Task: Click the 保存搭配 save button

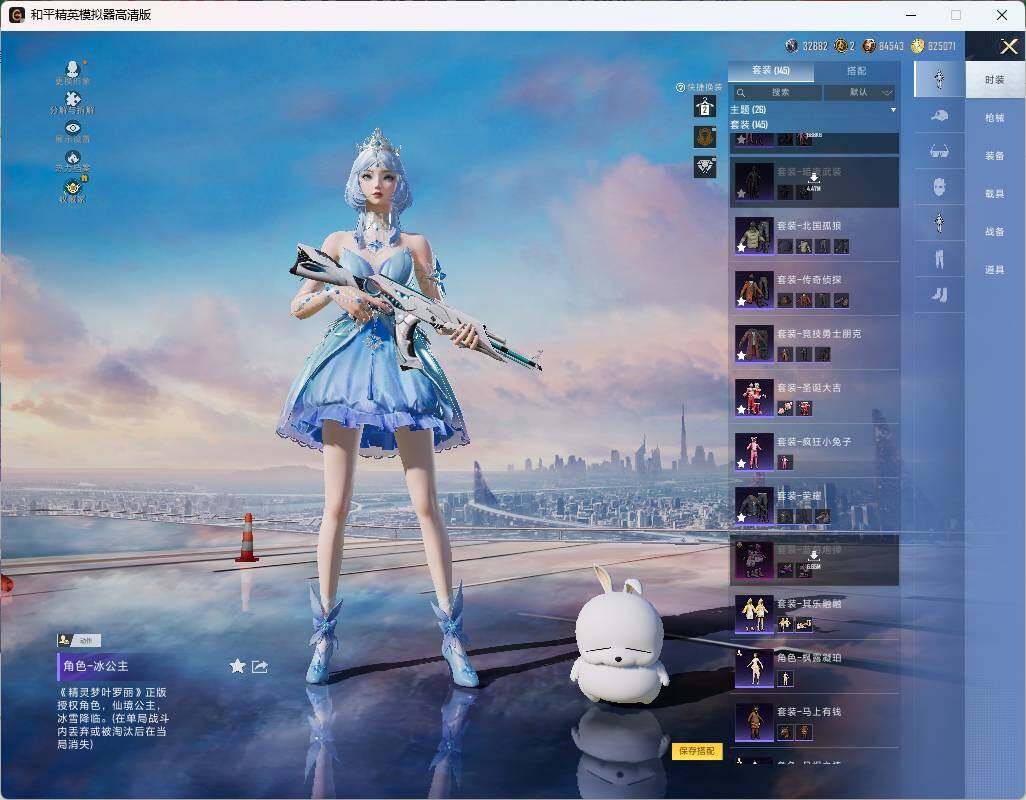Action: [x=696, y=751]
